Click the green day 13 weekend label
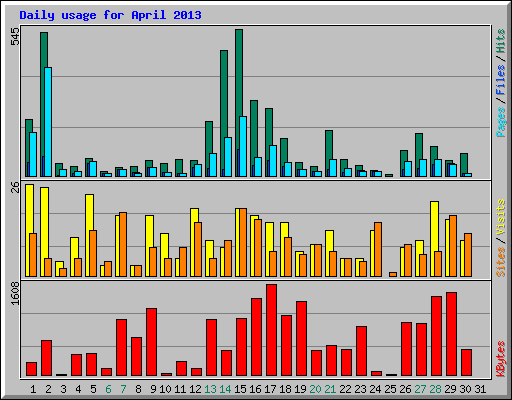512x400 pixels. tap(210, 389)
